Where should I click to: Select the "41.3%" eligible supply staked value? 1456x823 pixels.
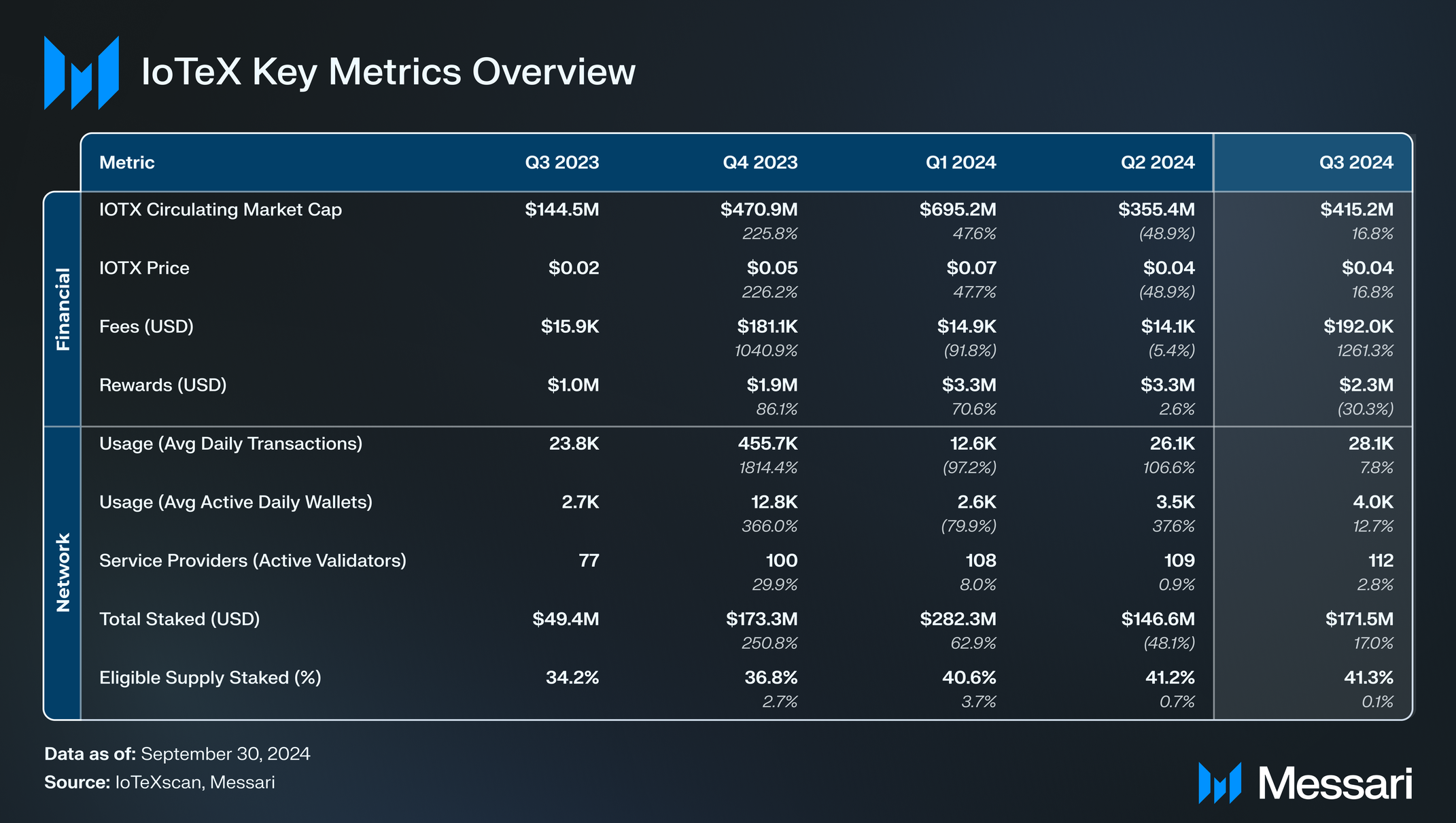[1368, 678]
